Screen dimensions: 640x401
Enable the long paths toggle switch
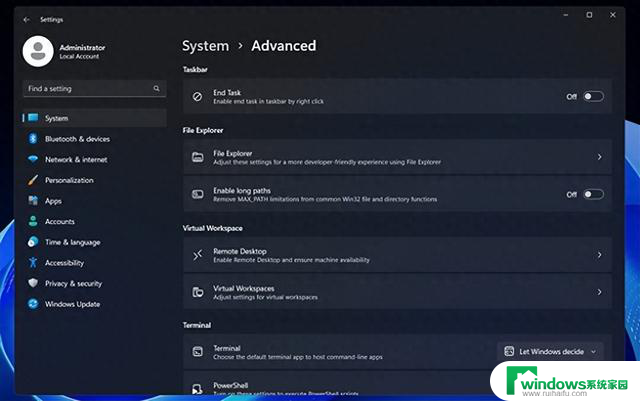[x=593, y=194]
